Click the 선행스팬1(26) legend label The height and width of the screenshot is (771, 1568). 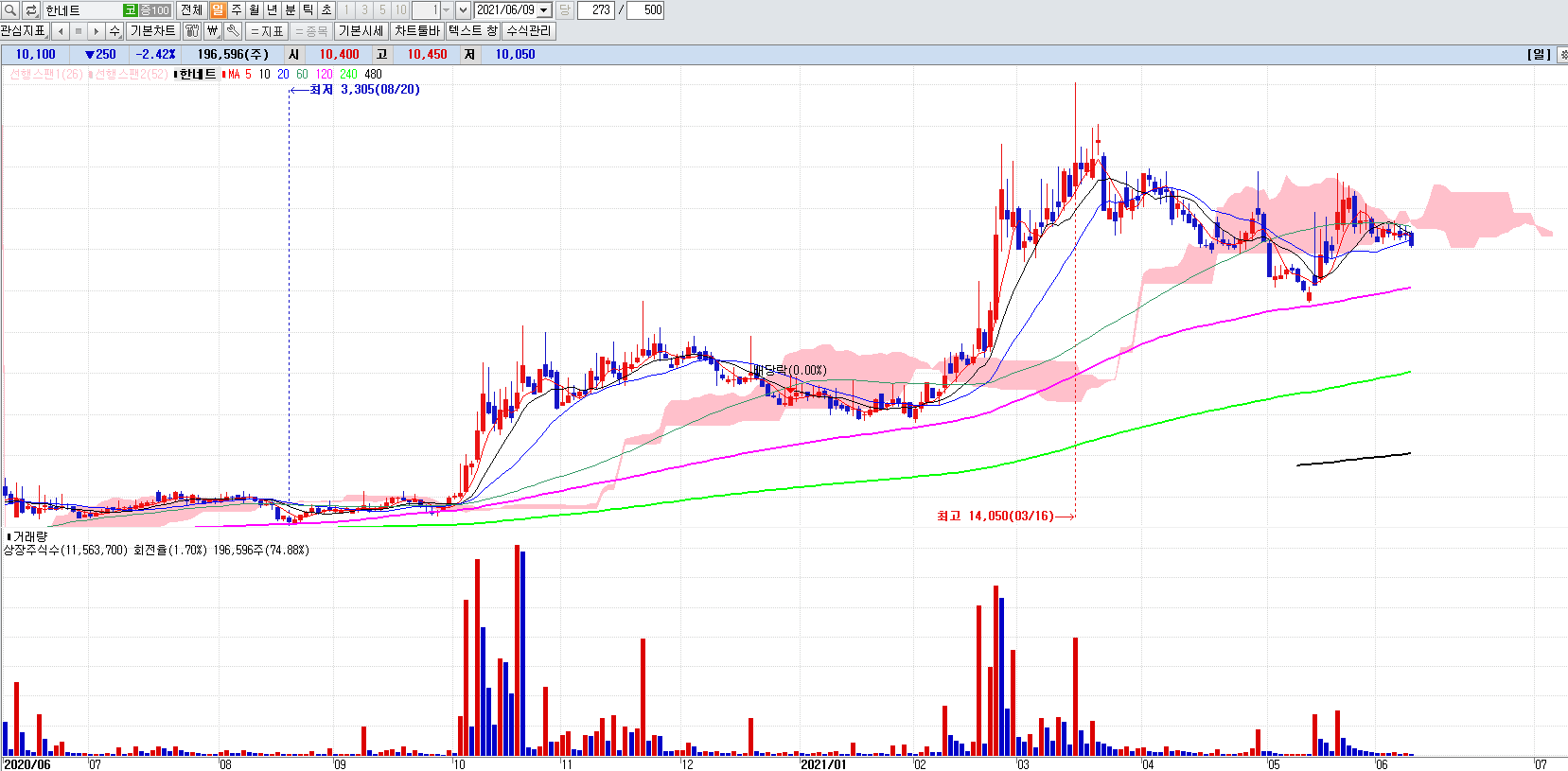46,74
